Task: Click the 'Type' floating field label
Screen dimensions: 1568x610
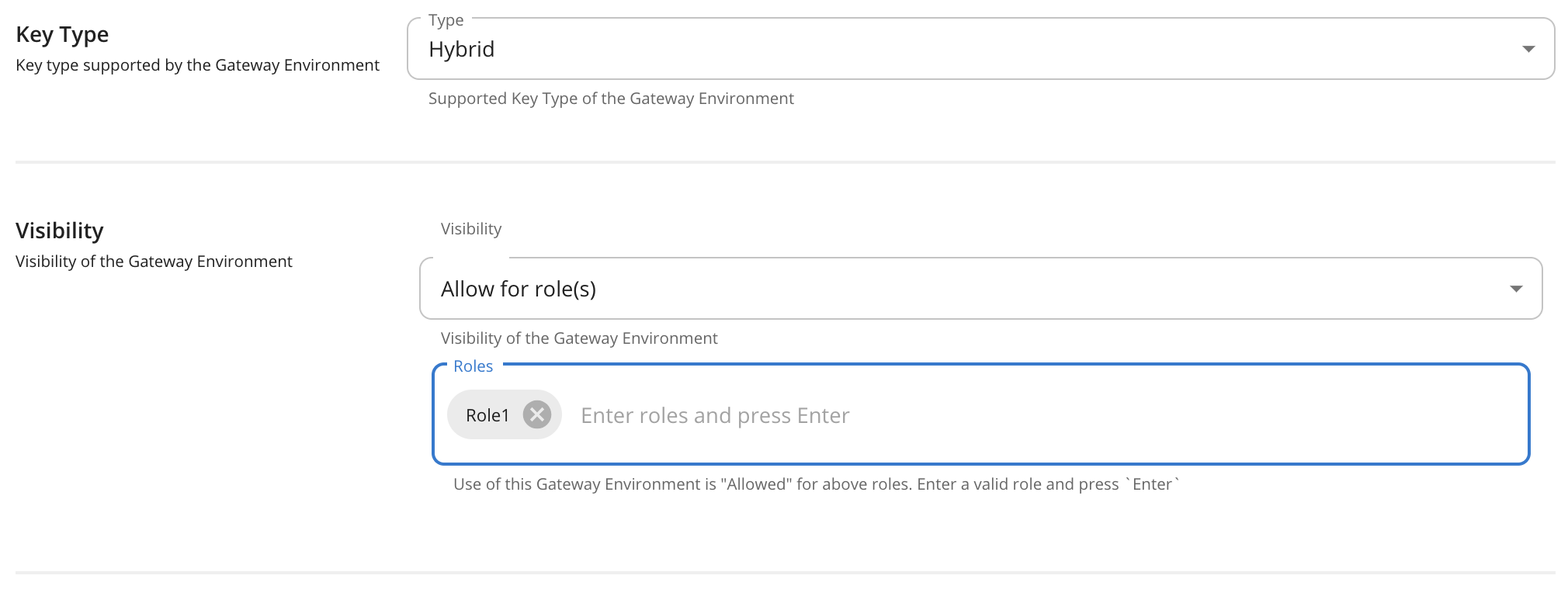Action: [x=446, y=20]
